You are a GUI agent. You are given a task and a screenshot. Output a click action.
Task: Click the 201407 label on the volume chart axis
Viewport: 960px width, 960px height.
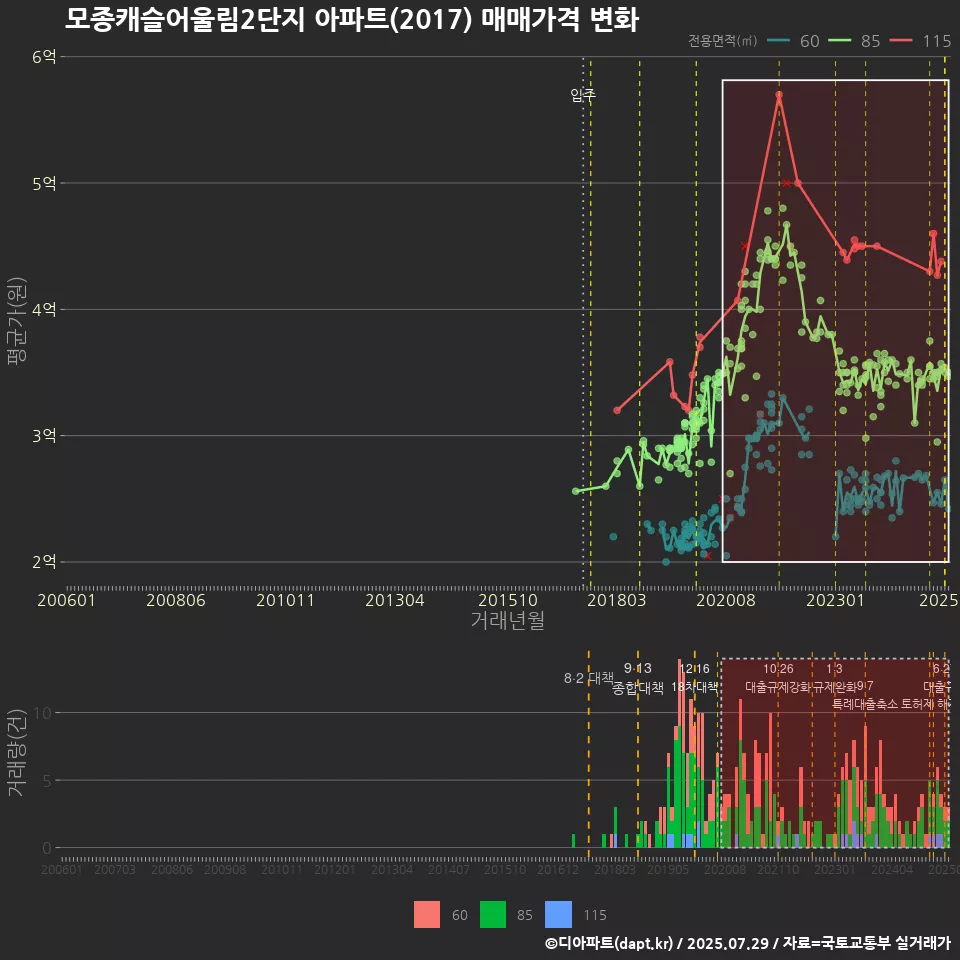448,869
